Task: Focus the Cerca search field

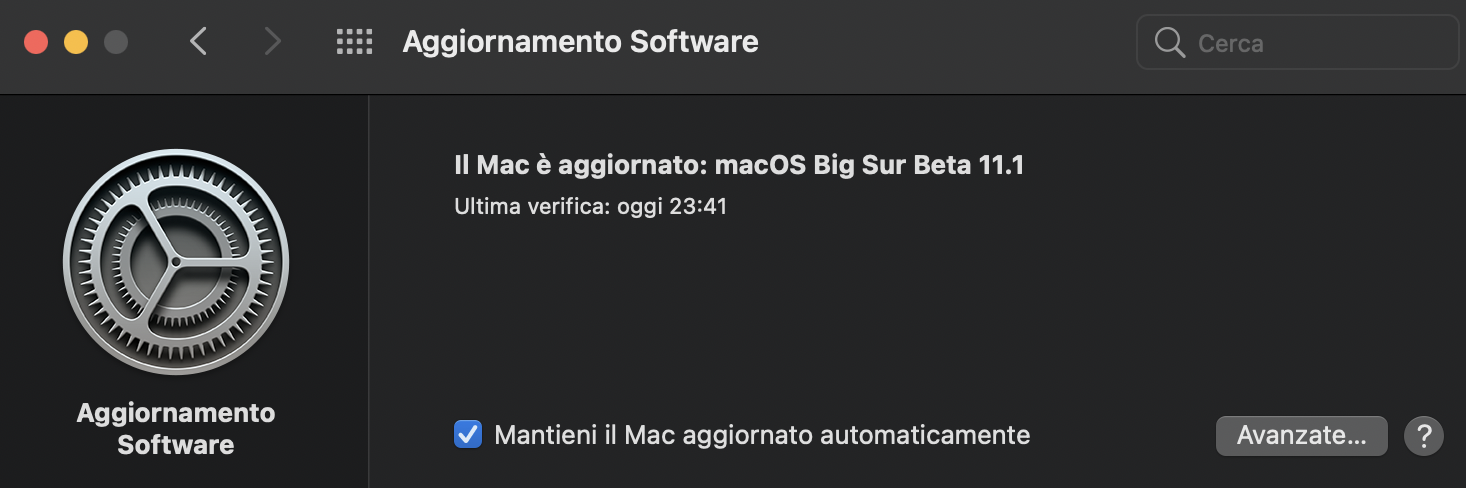Action: pos(1310,43)
